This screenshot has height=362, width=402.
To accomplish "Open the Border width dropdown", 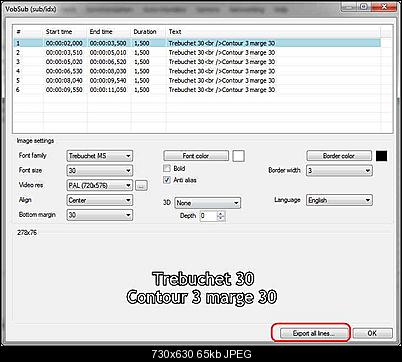I will [x=339, y=171].
